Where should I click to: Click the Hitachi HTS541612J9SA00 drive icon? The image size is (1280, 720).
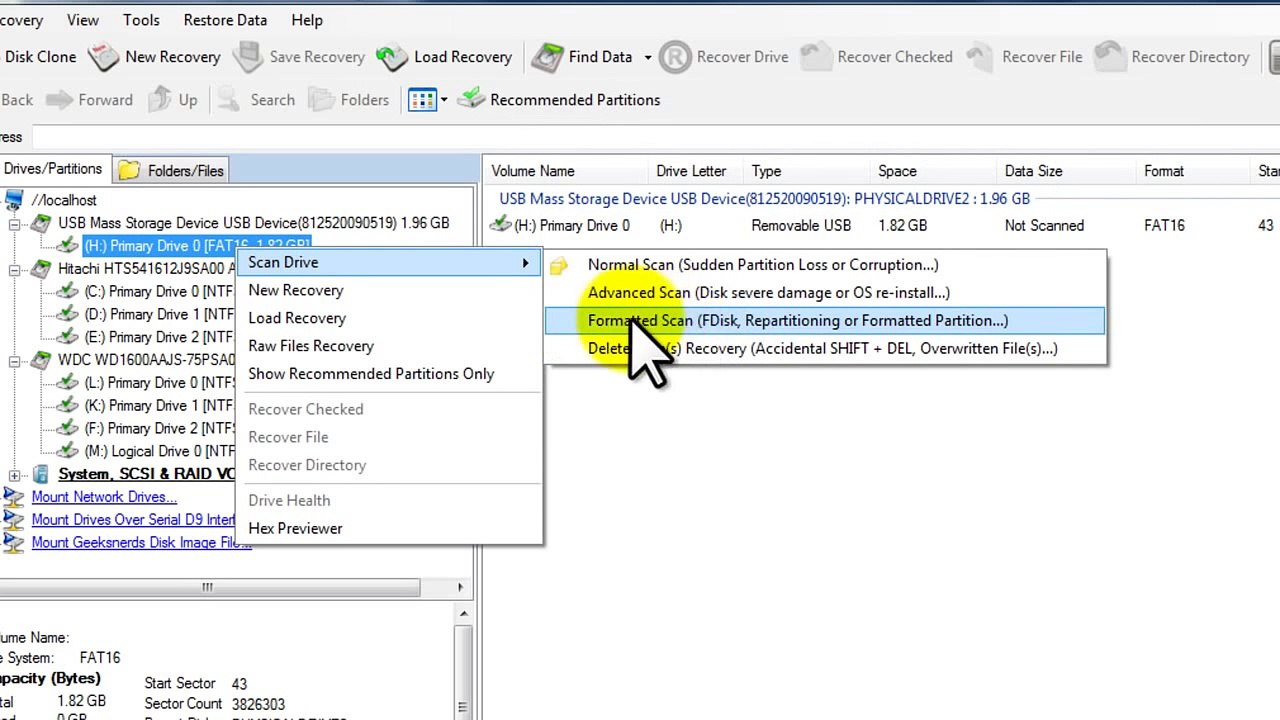click(41, 269)
